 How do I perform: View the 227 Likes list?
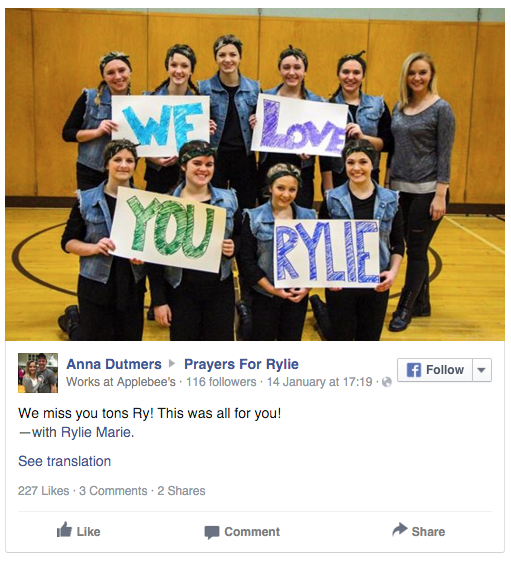click(x=43, y=491)
